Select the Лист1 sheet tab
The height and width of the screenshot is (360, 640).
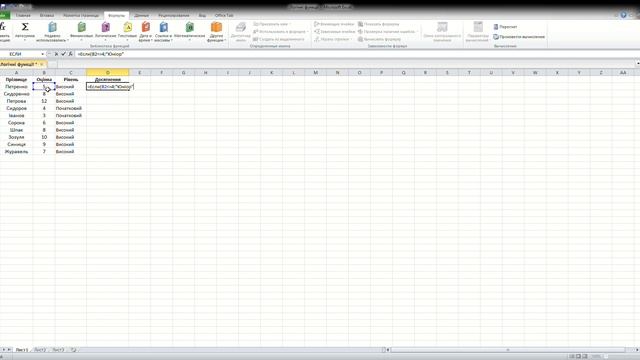pyautogui.click(x=21, y=350)
